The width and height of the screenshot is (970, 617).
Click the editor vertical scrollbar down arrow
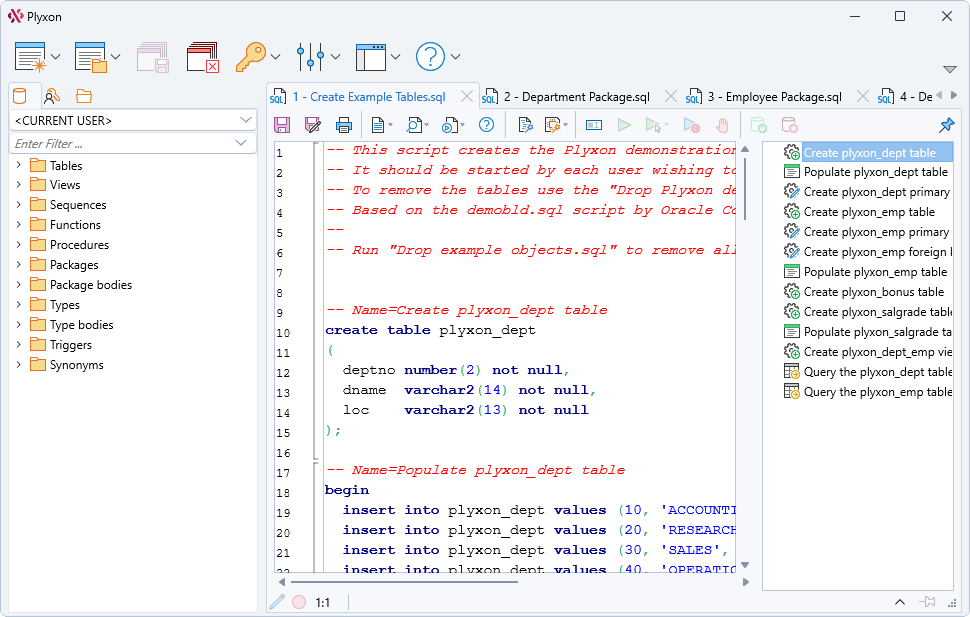pyautogui.click(x=745, y=564)
